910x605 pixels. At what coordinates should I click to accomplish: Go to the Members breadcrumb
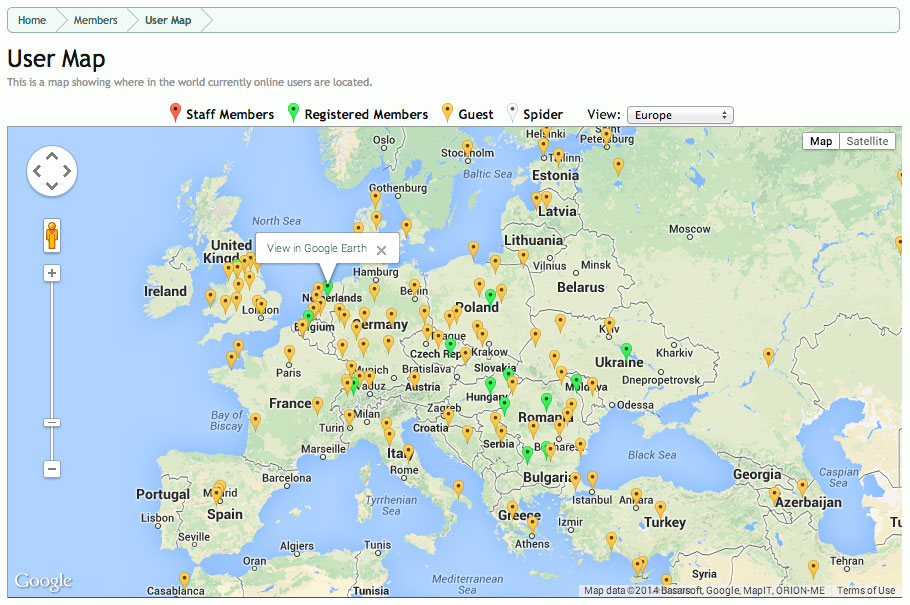click(x=95, y=20)
